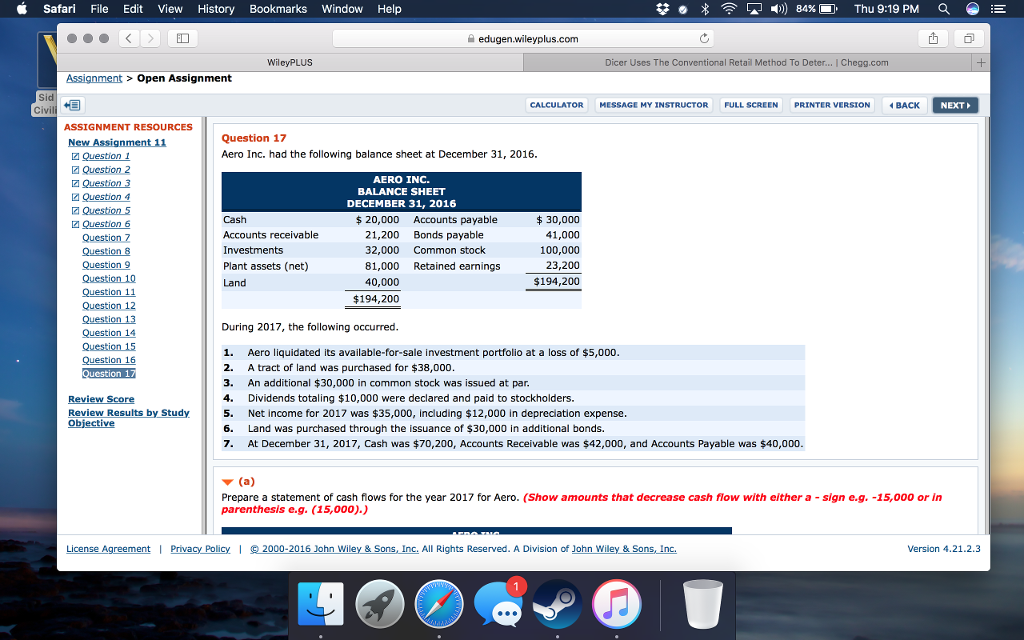Viewport: 1024px width, 640px height.
Task: Go to Question 13 link
Action: point(109,319)
